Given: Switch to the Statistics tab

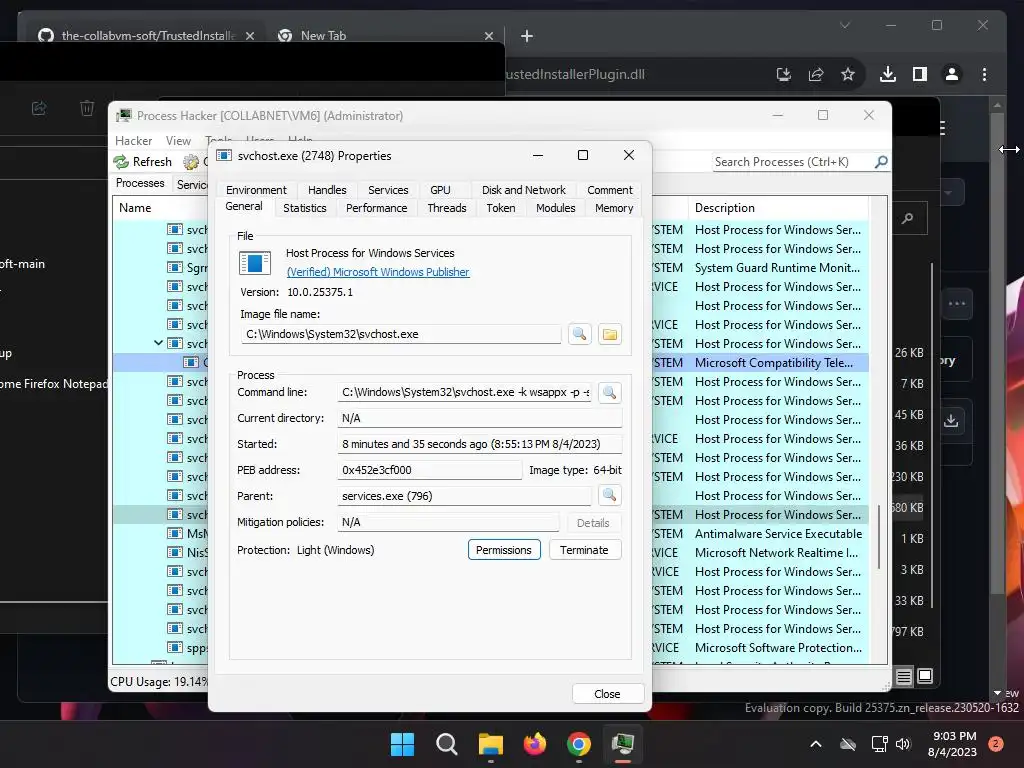Looking at the screenshot, I should tap(305, 208).
